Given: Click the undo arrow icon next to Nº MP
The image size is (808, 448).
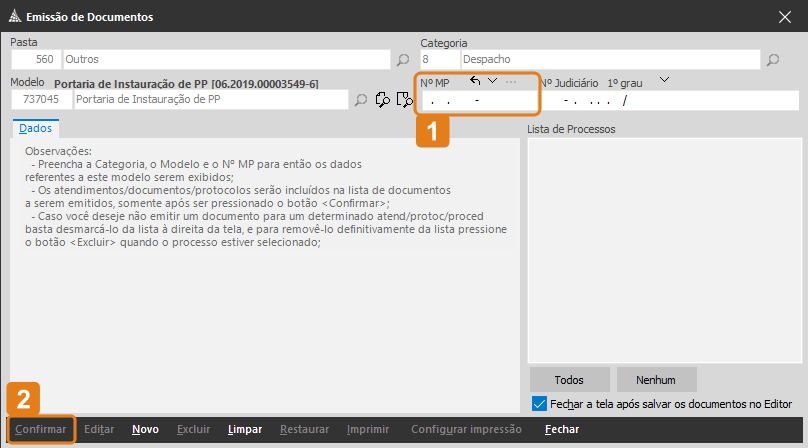Looking at the screenshot, I should [475, 81].
